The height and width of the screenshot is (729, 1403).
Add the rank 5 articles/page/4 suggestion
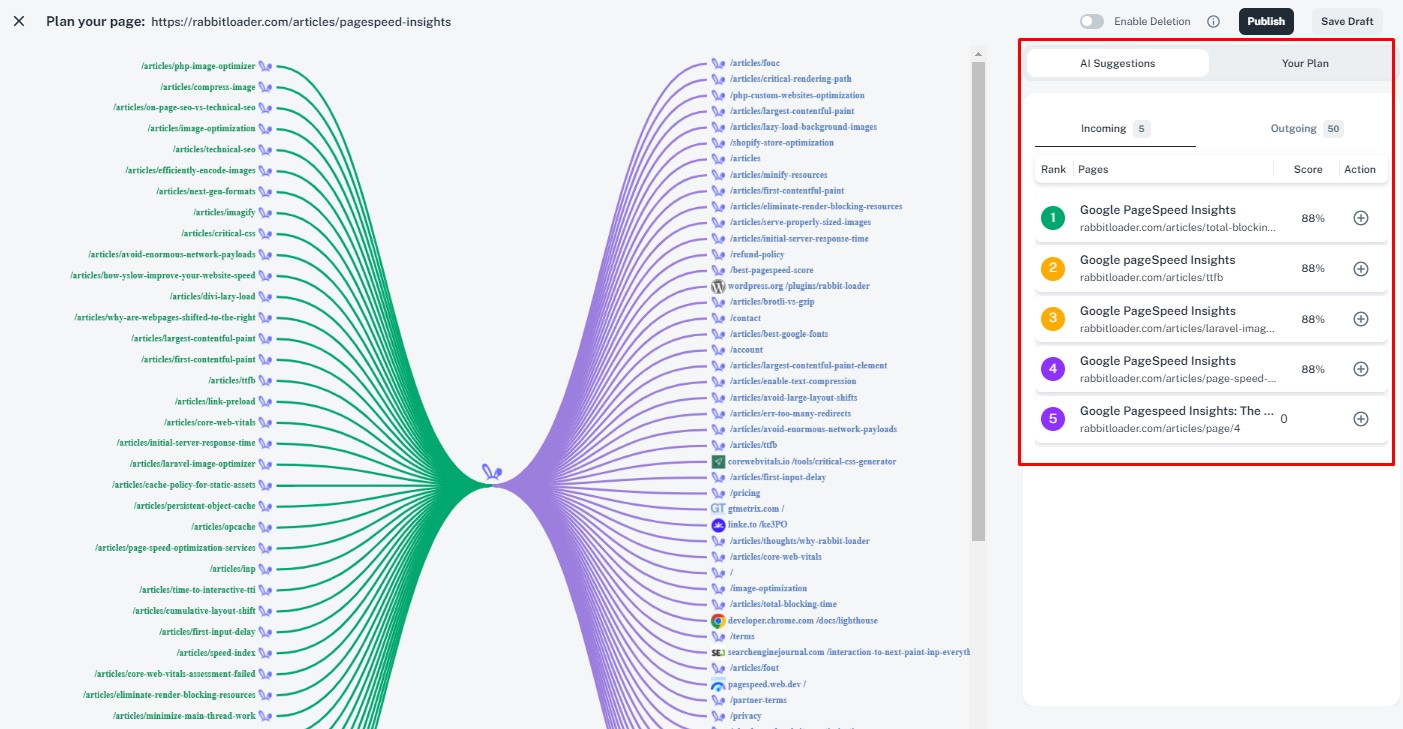[1360, 419]
